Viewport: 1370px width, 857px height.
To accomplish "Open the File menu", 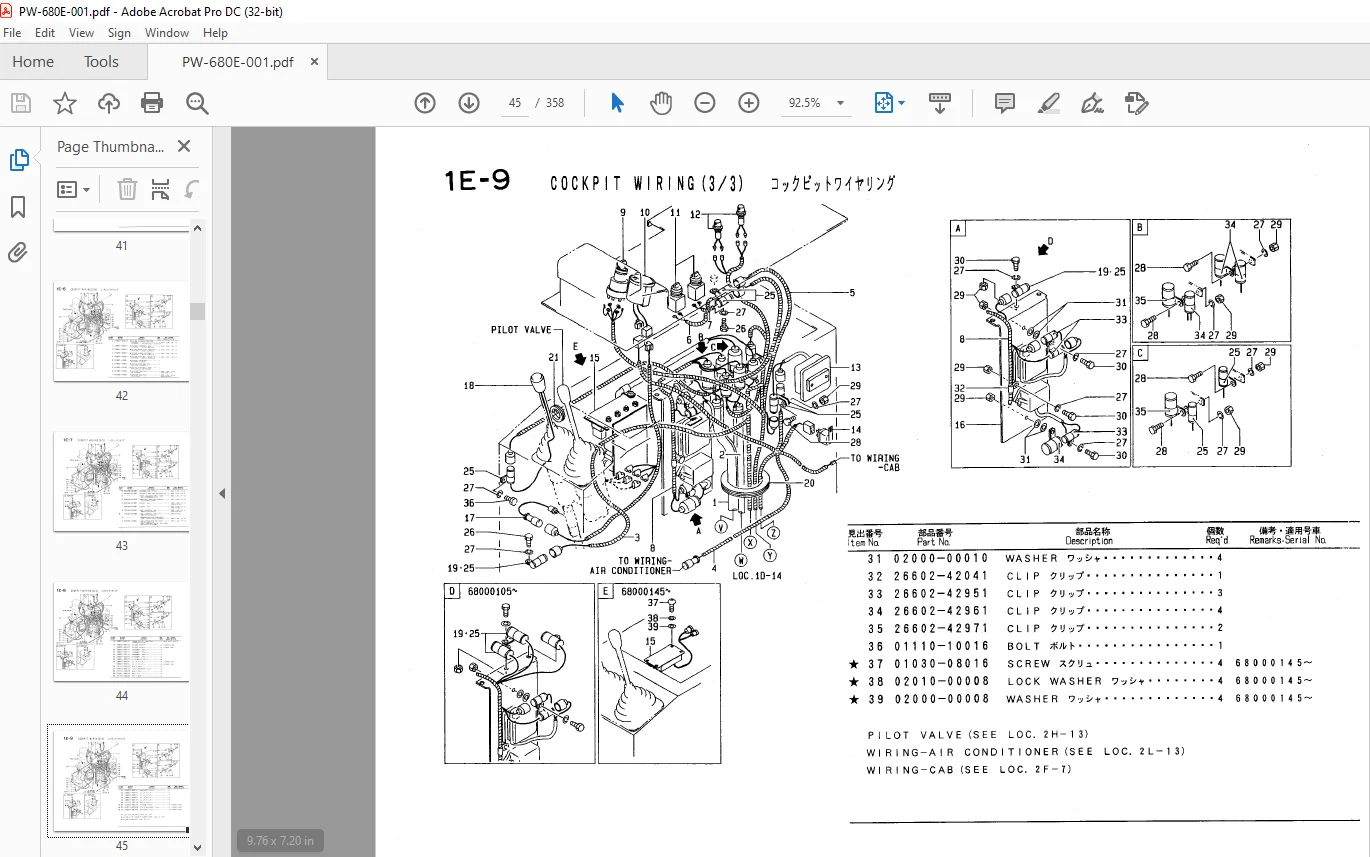I will click(12, 33).
